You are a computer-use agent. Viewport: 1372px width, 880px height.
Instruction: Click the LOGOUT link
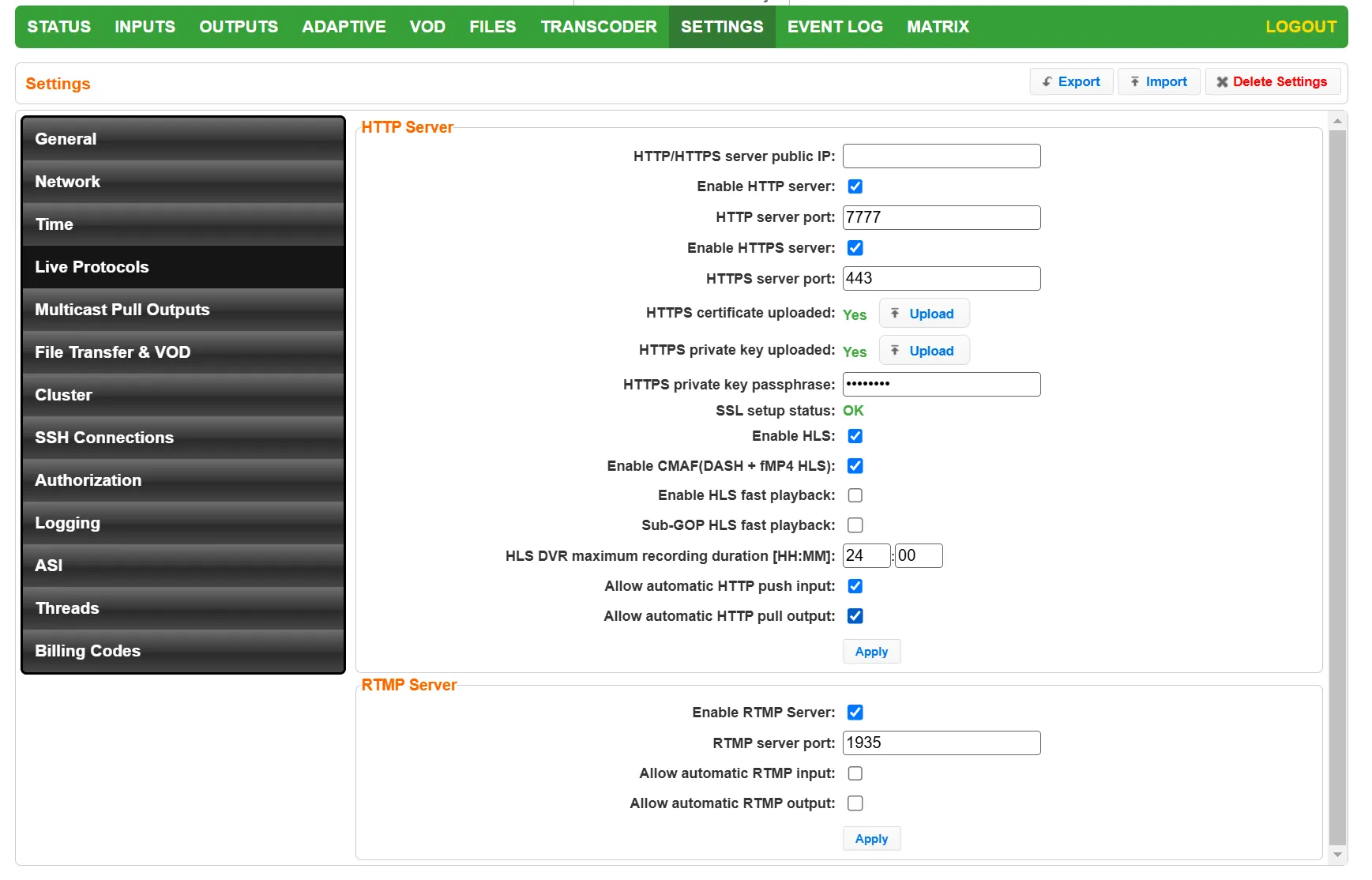tap(1301, 27)
